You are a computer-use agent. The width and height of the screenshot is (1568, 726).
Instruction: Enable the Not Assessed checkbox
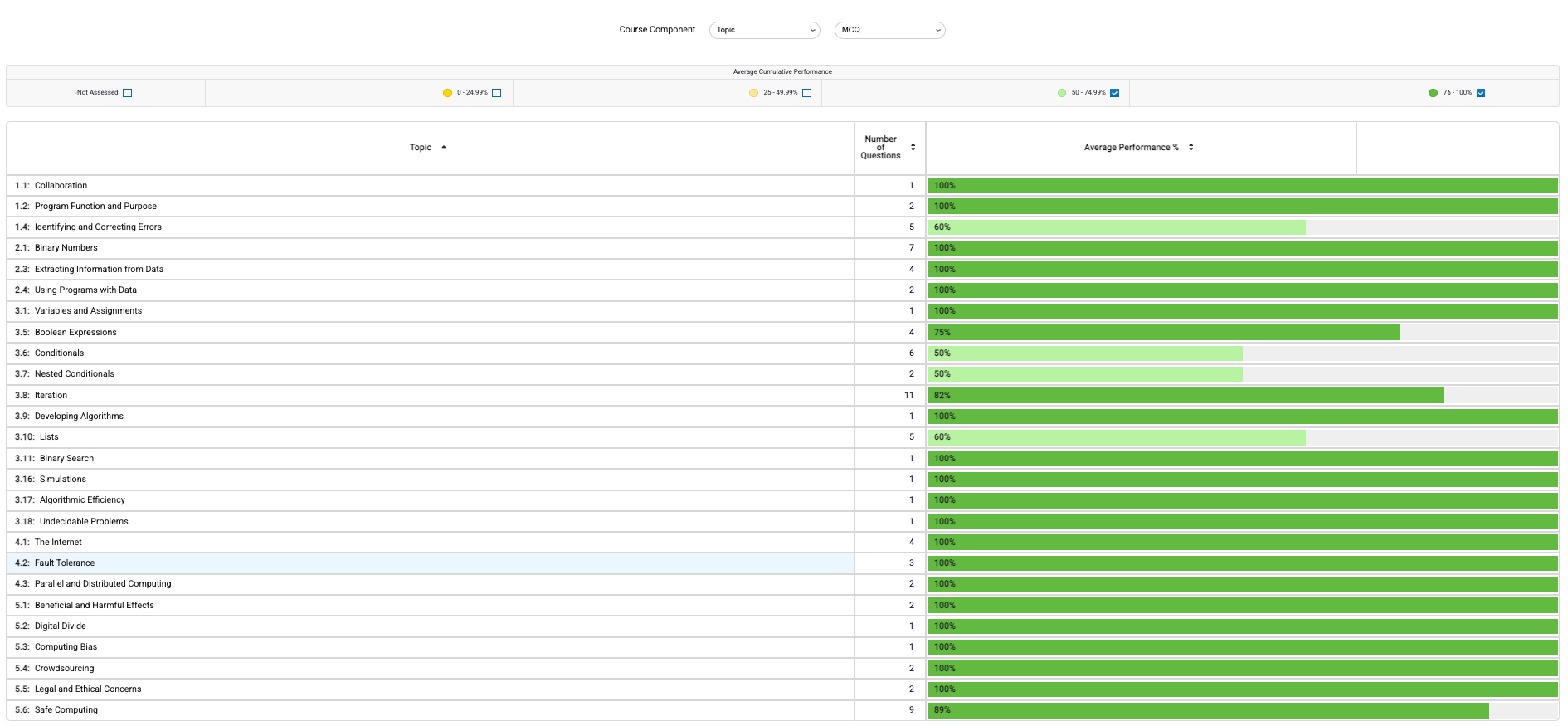(x=127, y=93)
